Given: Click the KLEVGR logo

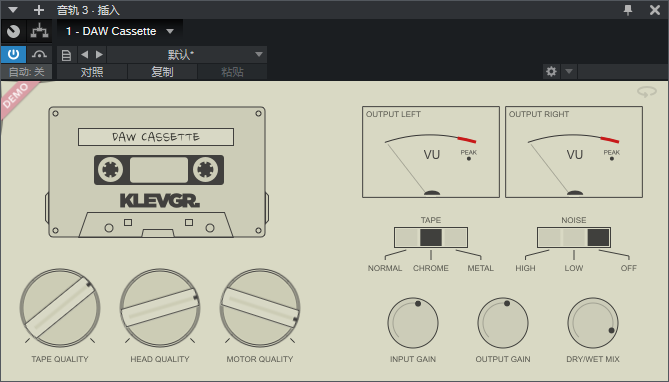Looking at the screenshot, I should pos(159,201).
